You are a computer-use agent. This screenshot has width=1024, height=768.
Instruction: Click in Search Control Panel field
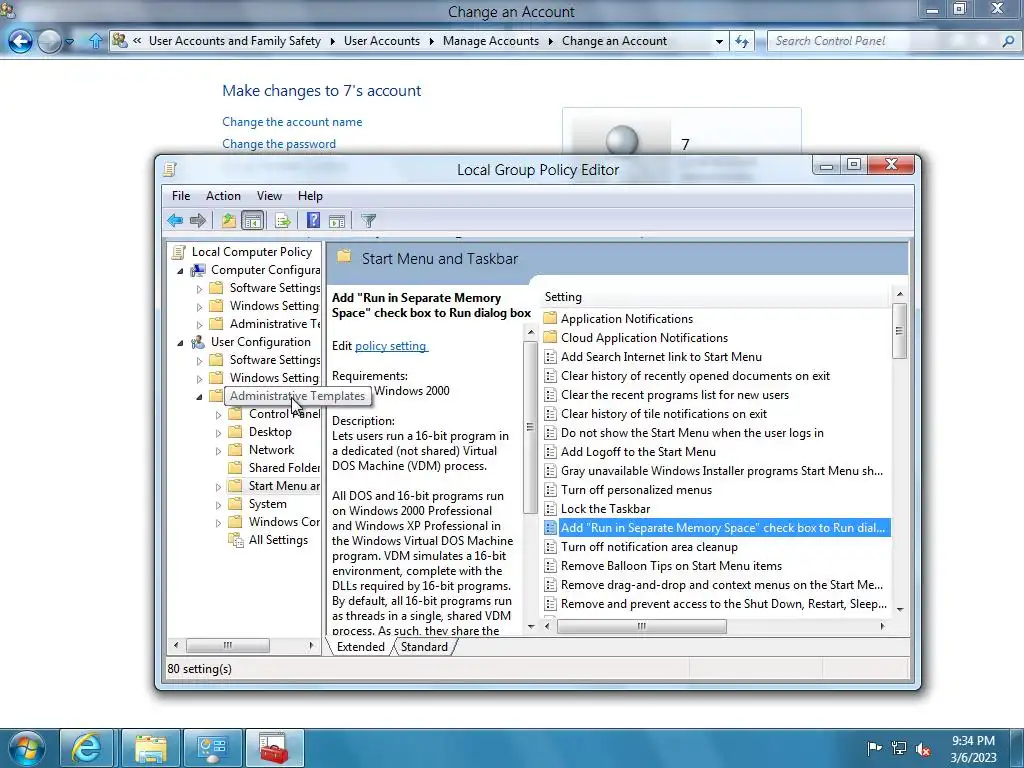click(882, 41)
